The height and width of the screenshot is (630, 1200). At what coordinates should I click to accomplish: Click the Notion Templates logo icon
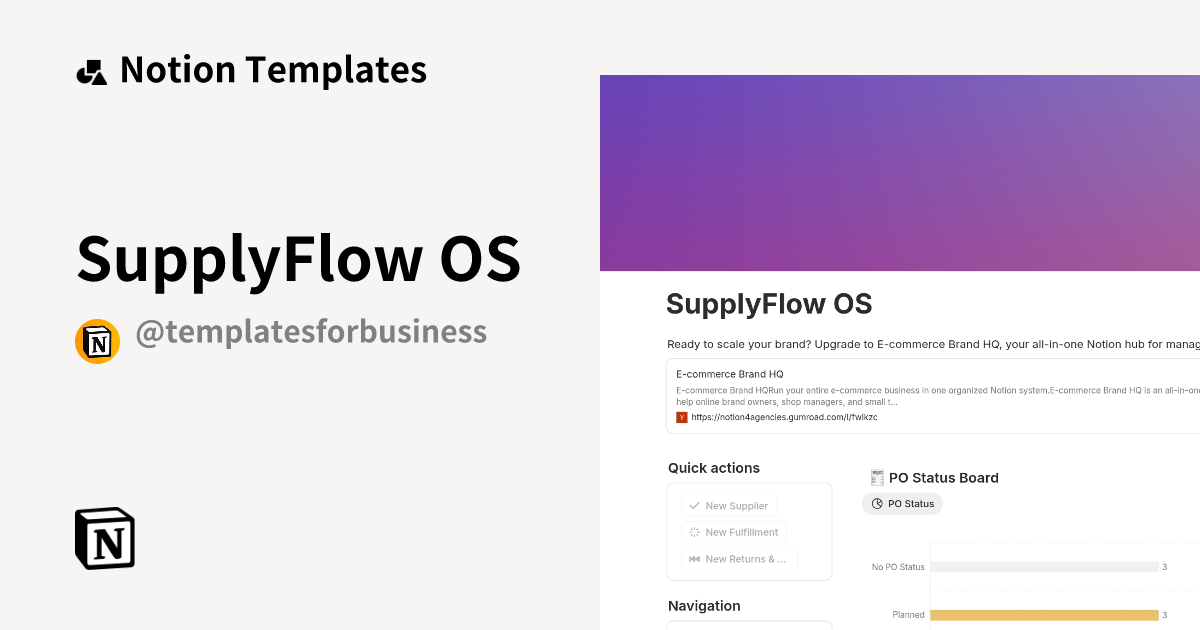[x=91, y=69]
